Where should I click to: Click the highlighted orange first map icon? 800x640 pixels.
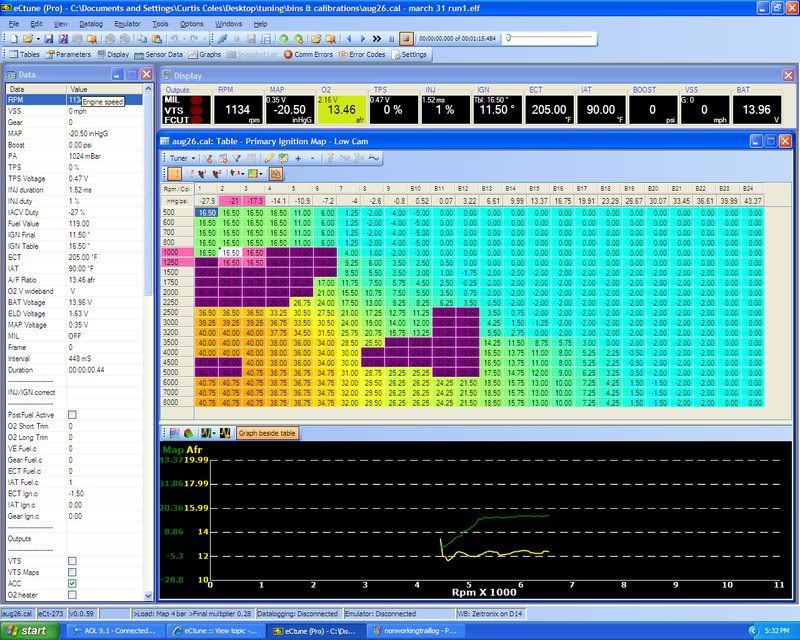click(174, 174)
